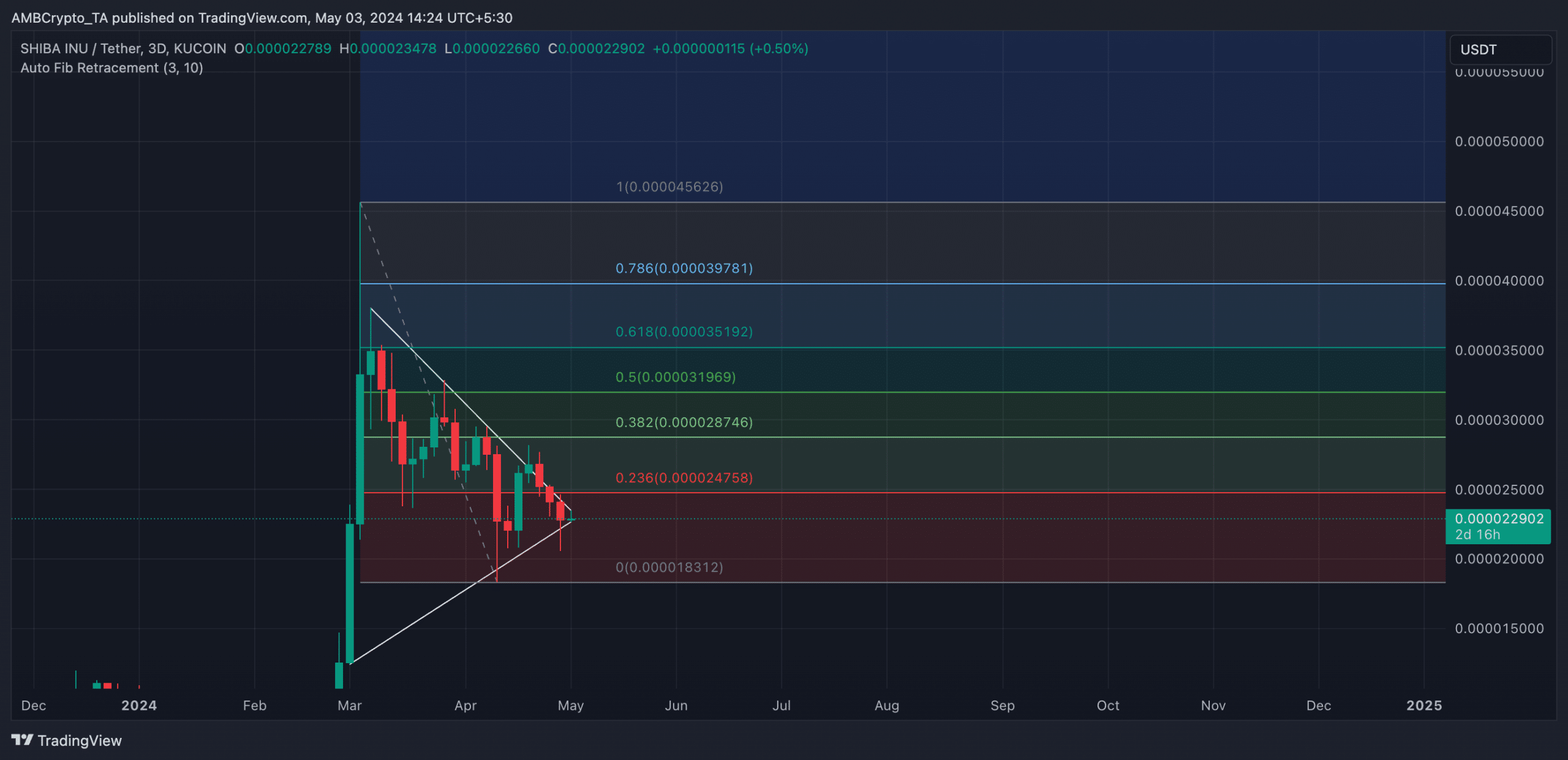Click the Apr label on time axis
Screen dimensions: 1568x760
click(x=466, y=705)
